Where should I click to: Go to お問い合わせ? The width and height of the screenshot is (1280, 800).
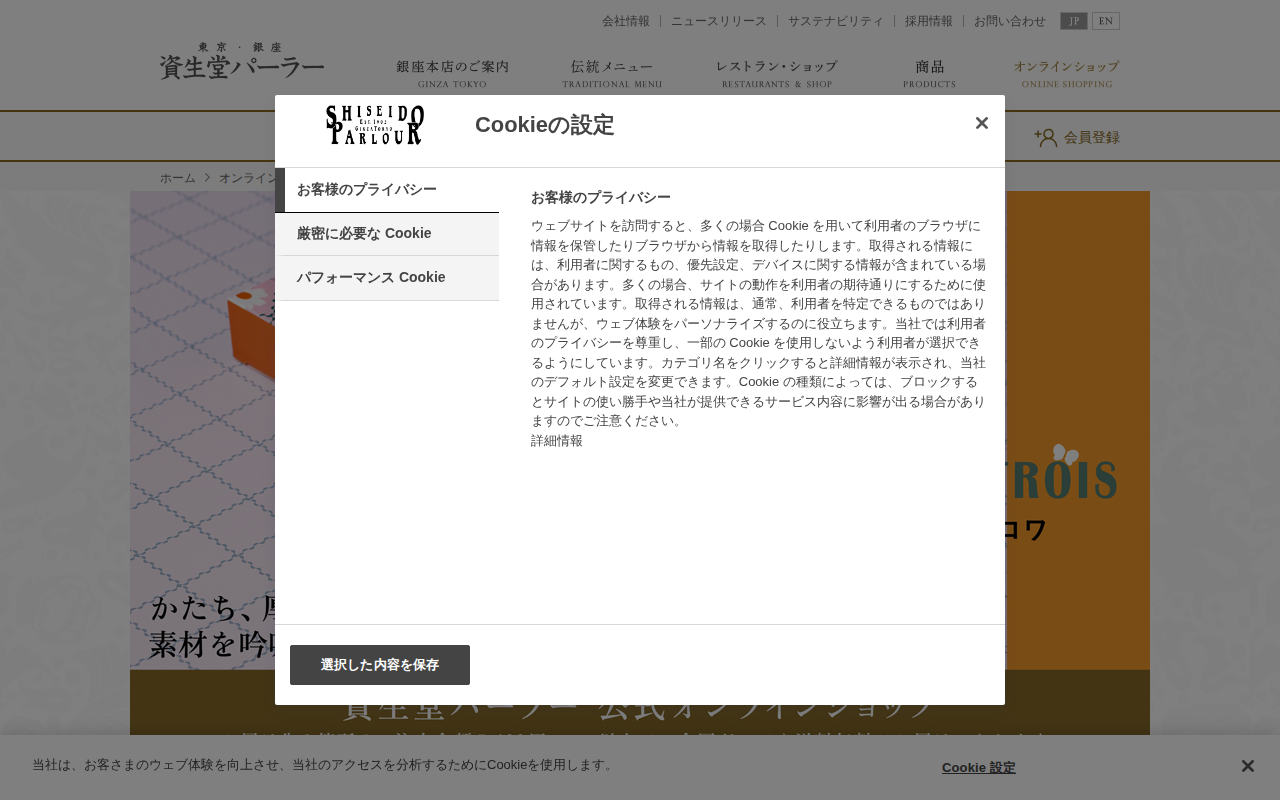pyautogui.click(x=1010, y=20)
